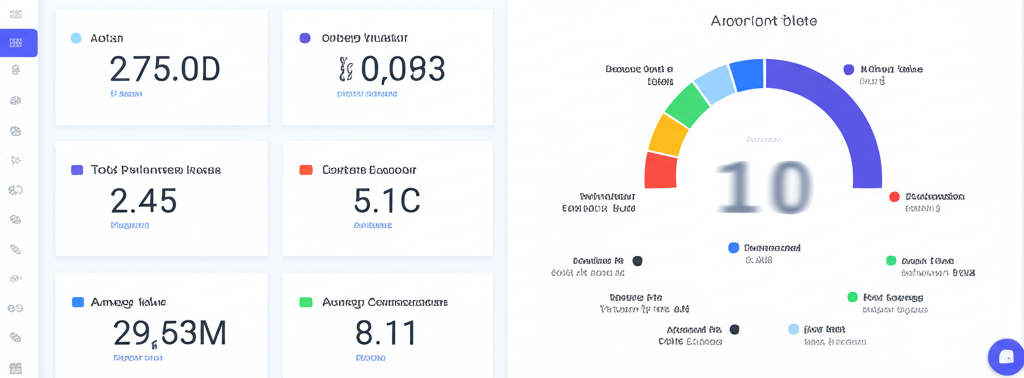Click the red legend dot right of the gauge
This screenshot has height=378, width=1024.
pyautogui.click(x=895, y=197)
